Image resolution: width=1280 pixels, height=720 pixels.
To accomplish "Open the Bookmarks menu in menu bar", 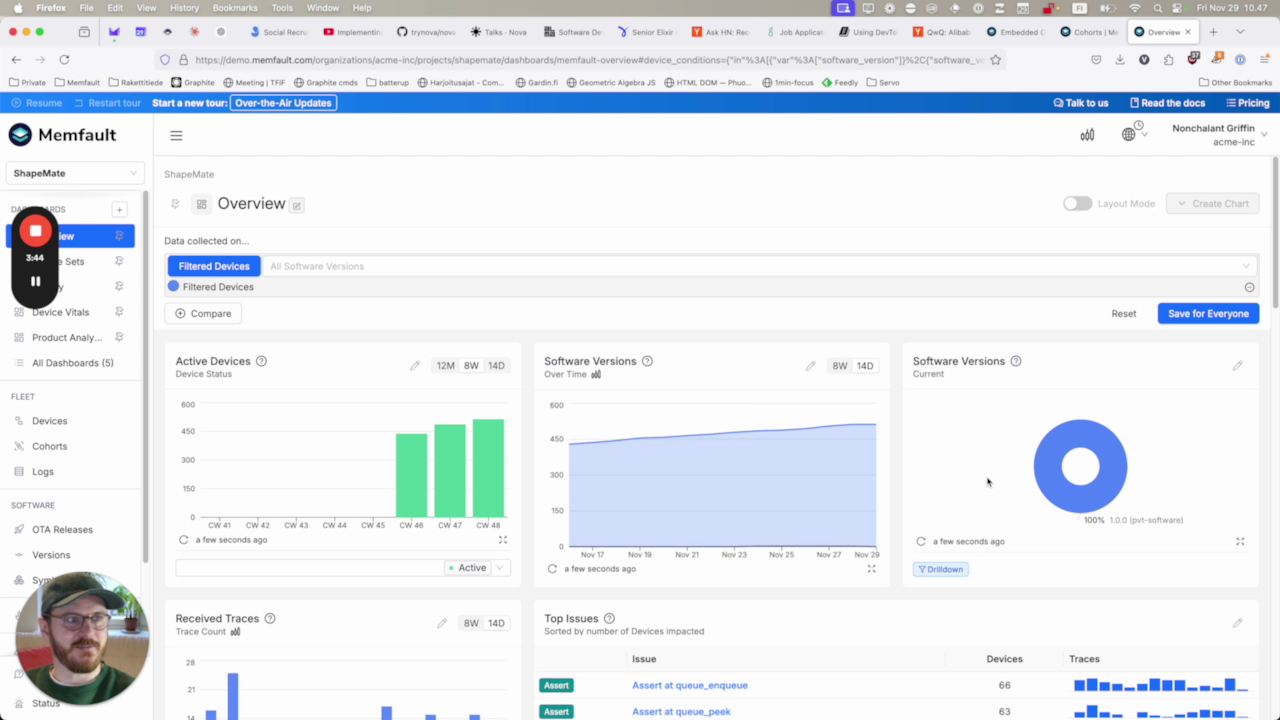I will pyautogui.click(x=235, y=8).
